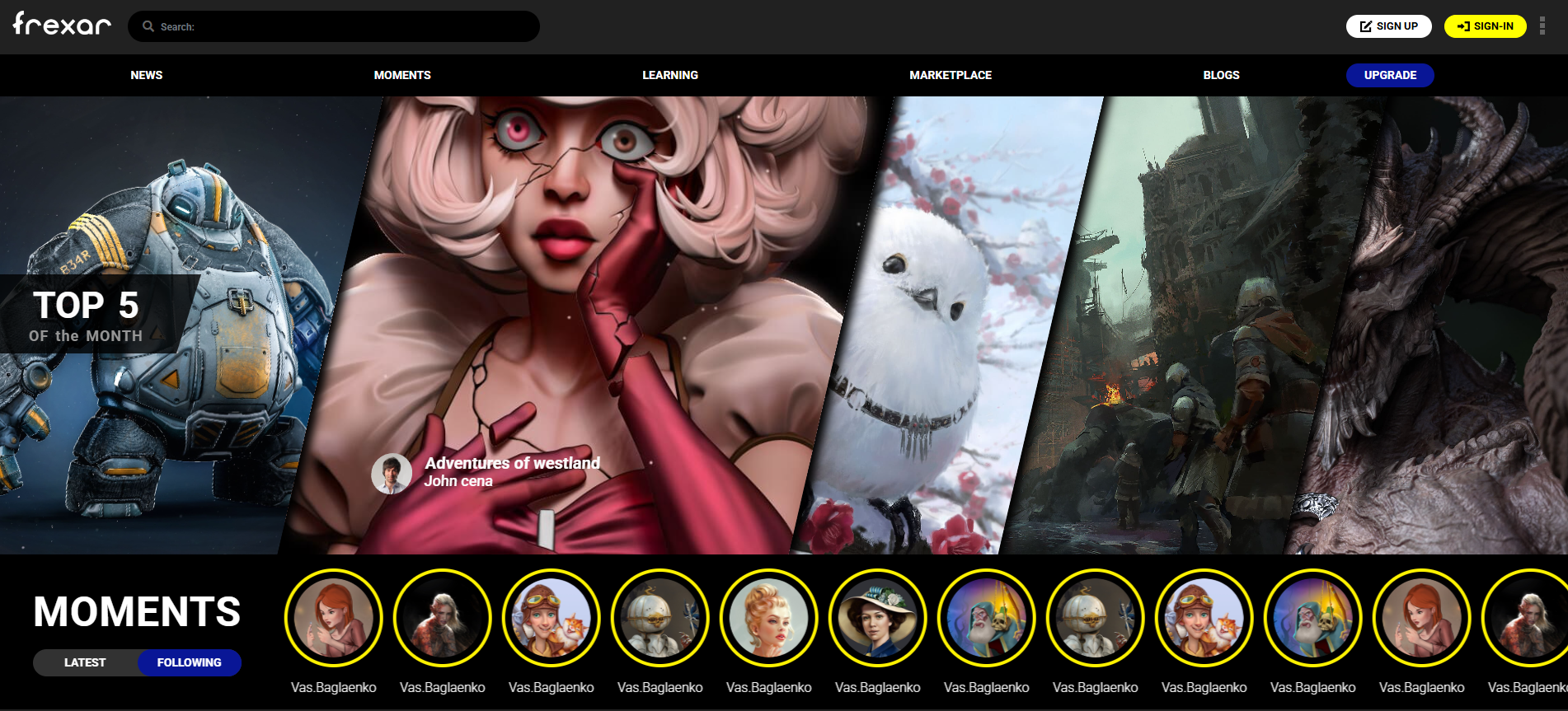Viewport: 1568px width, 711px height.
Task: Go to the News section
Action: 147,75
